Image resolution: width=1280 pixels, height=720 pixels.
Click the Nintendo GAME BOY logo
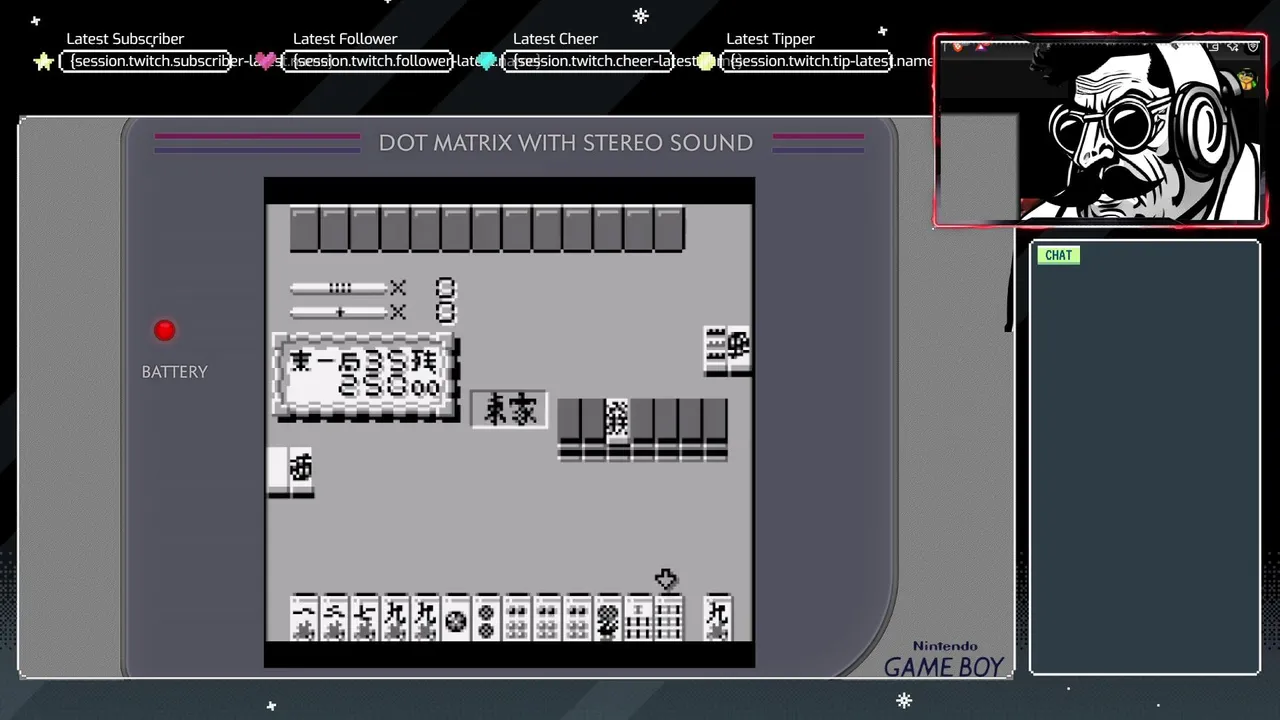(x=944, y=660)
